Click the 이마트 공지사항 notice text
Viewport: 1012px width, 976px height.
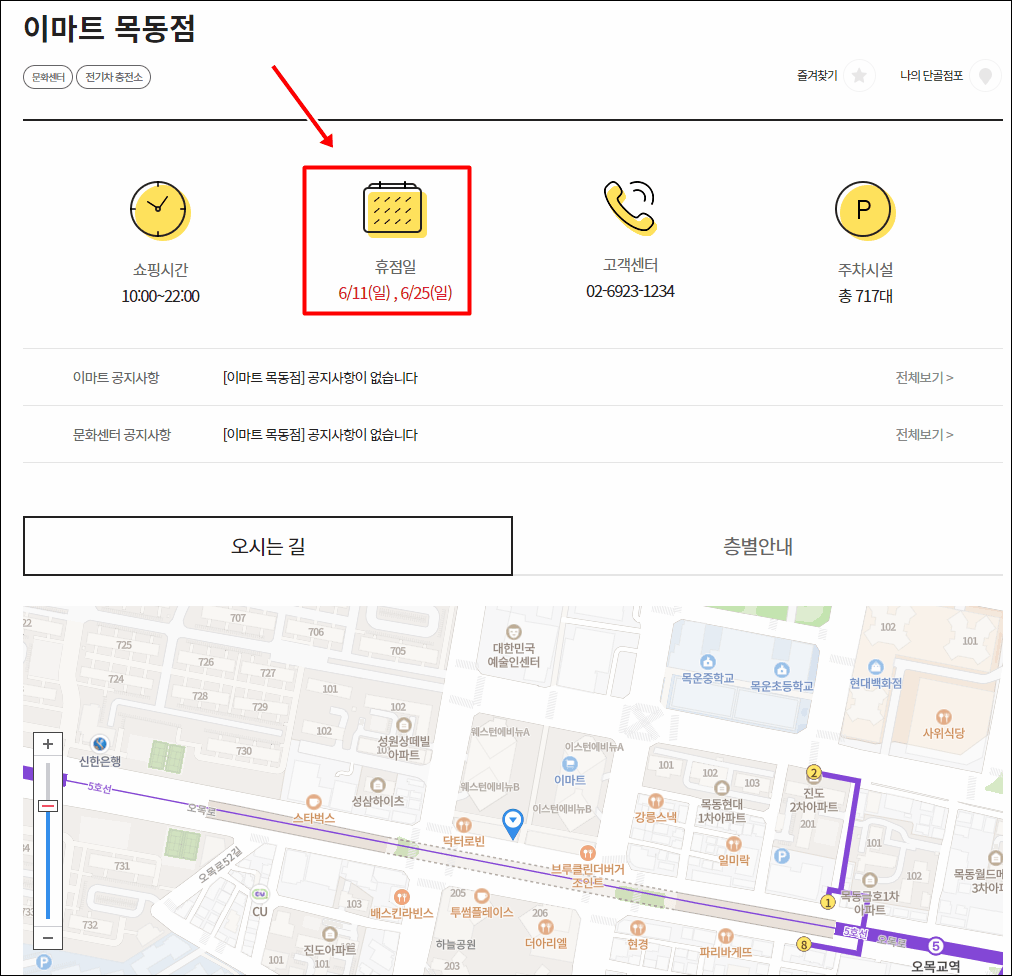click(320, 378)
